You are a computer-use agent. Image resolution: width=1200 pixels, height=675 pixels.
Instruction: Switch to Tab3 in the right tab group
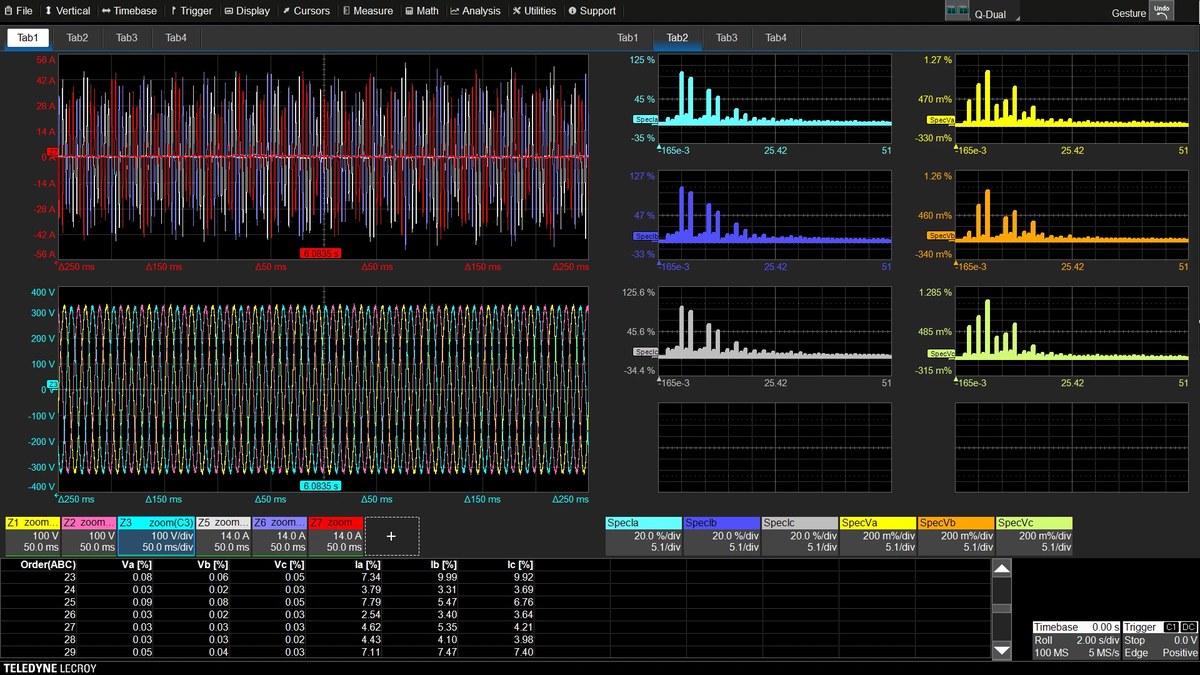(x=726, y=38)
